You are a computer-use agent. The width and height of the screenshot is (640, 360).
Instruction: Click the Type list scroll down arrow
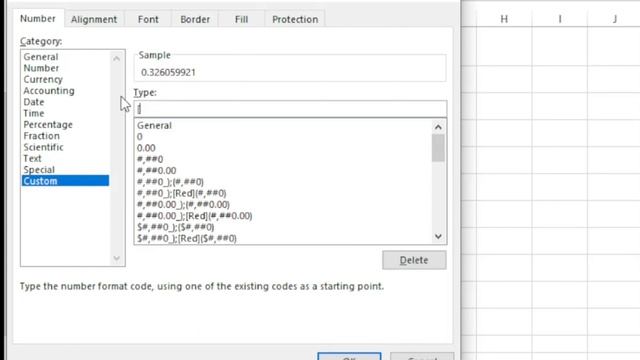click(438, 236)
